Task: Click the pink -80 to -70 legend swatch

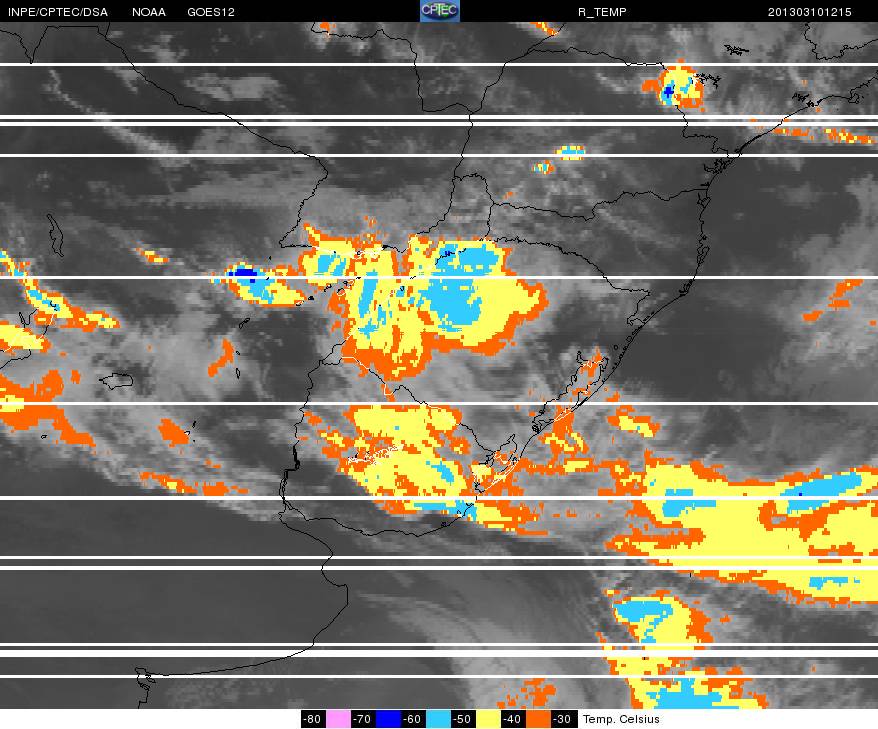Action: pos(338,719)
